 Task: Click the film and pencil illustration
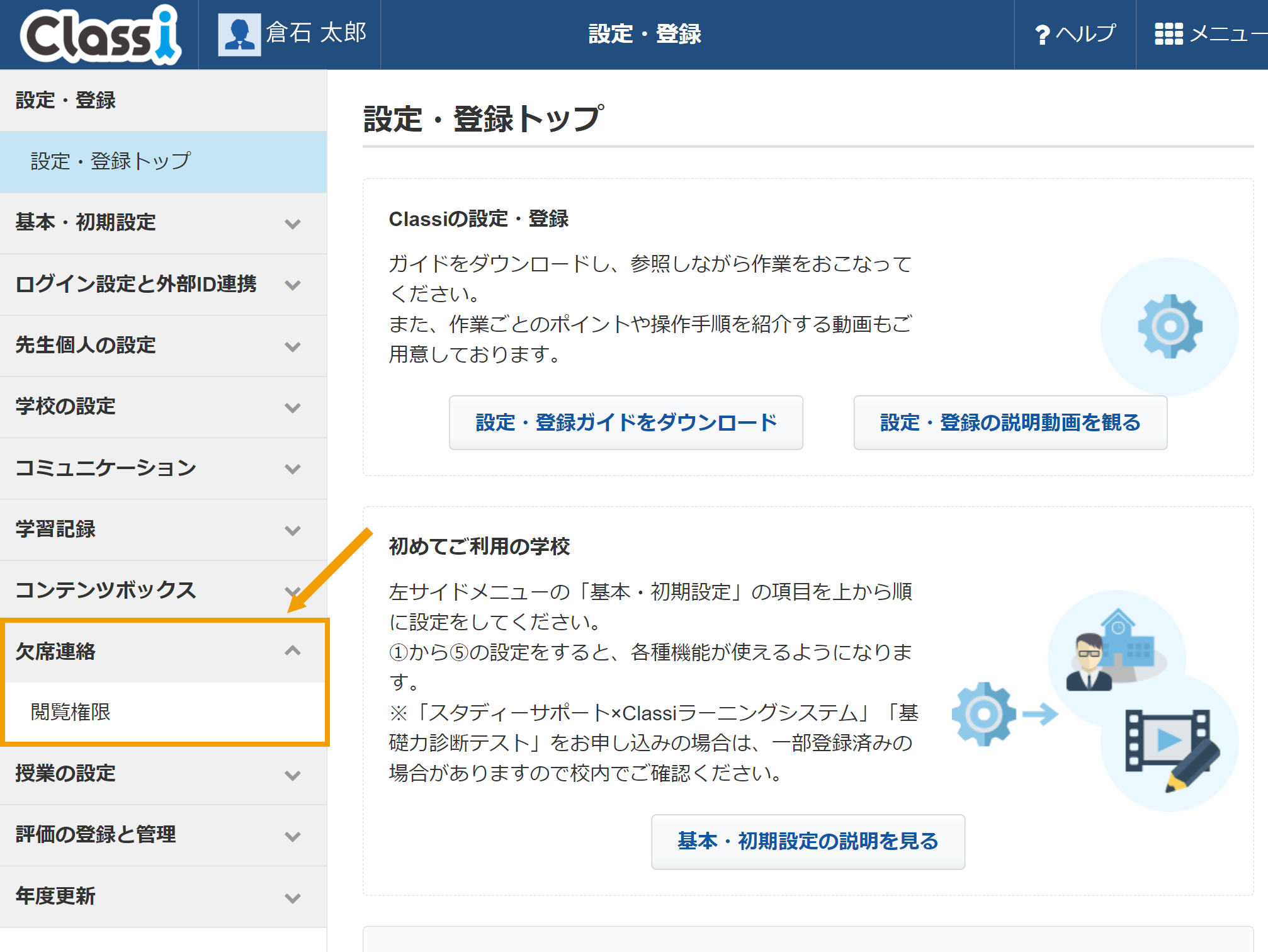tap(1172, 749)
